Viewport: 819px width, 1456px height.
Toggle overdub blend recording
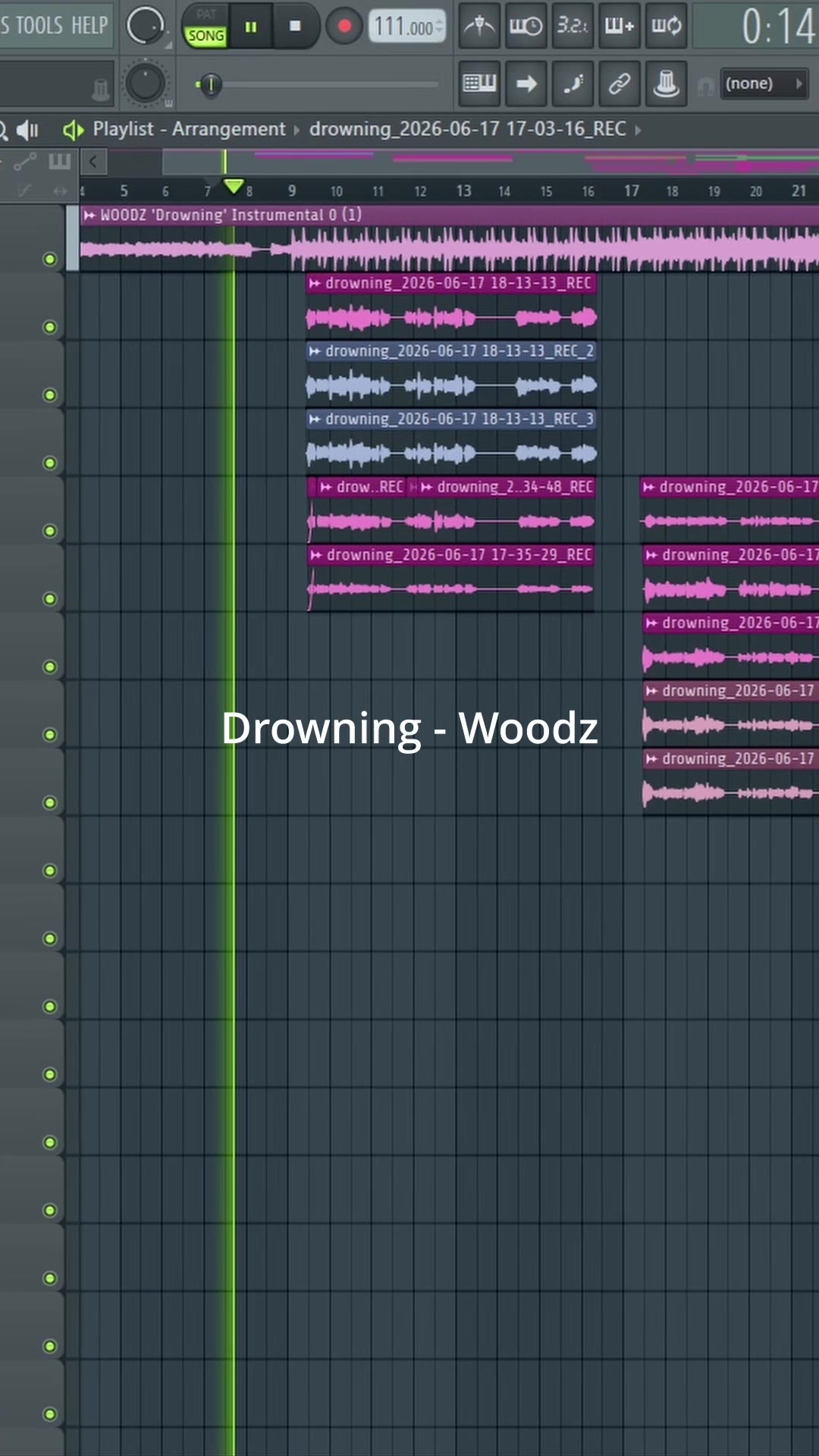tap(620, 26)
